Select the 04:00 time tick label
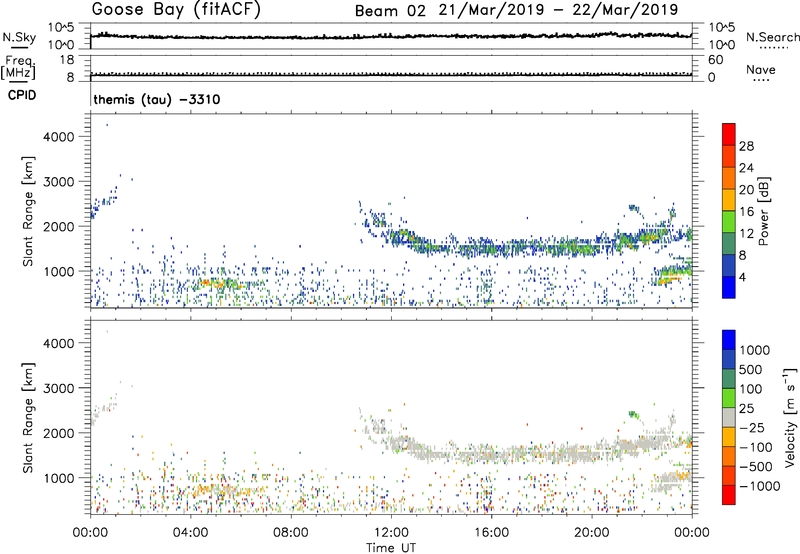This screenshot has height=554, width=800. click(190, 533)
